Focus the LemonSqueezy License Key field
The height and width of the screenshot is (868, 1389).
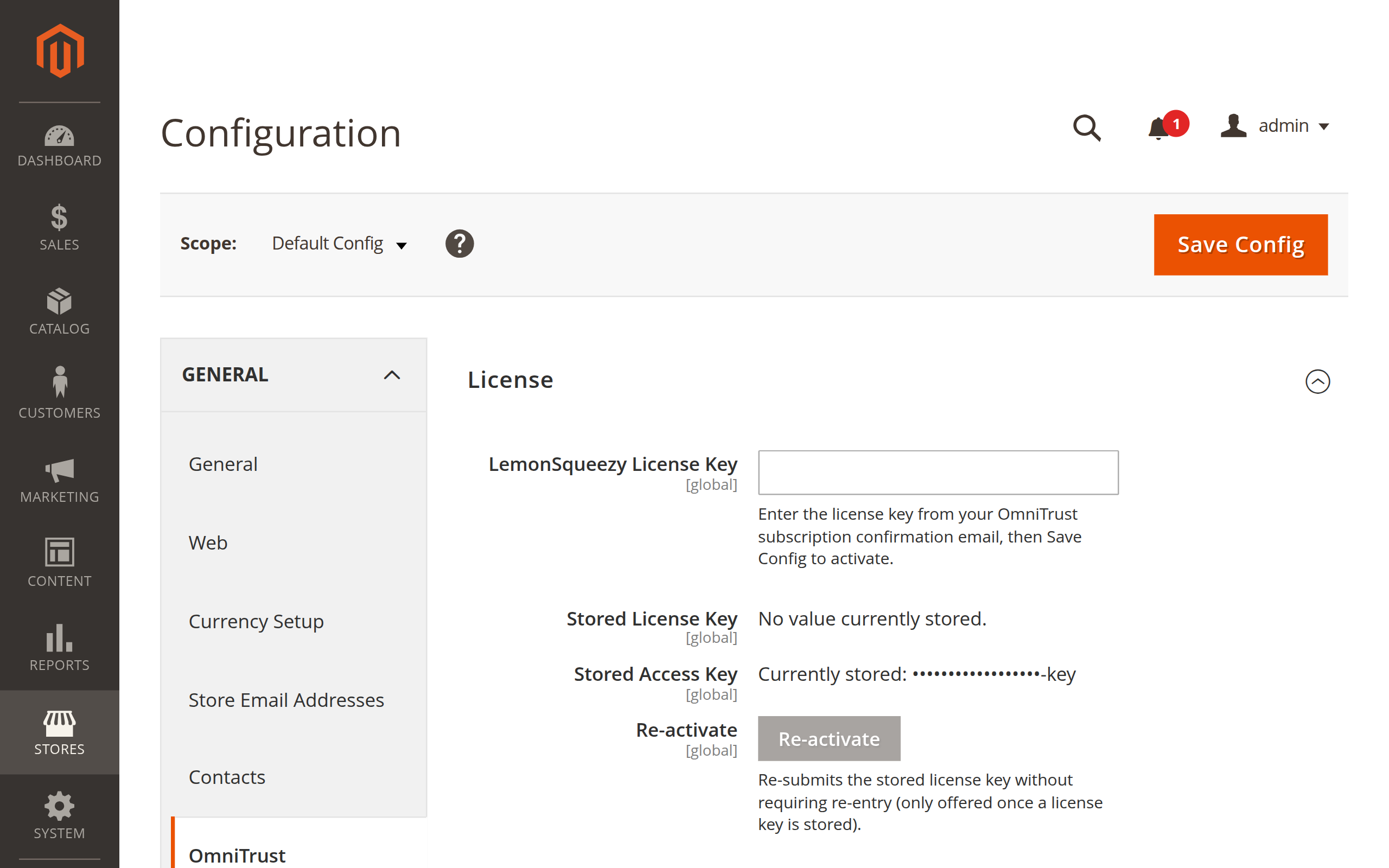click(938, 473)
